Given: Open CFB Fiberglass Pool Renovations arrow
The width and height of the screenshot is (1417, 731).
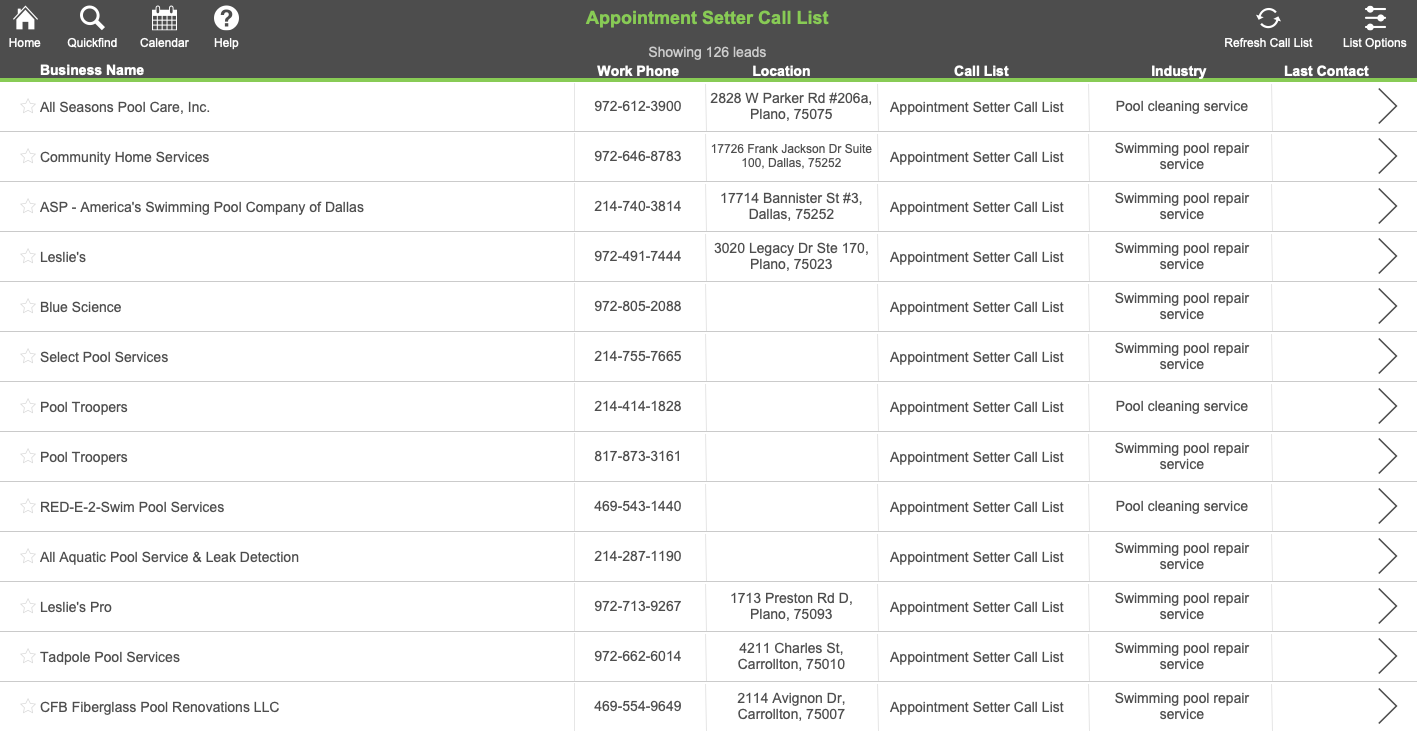Looking at the screenshot, I should click(x=1387, y=706).
